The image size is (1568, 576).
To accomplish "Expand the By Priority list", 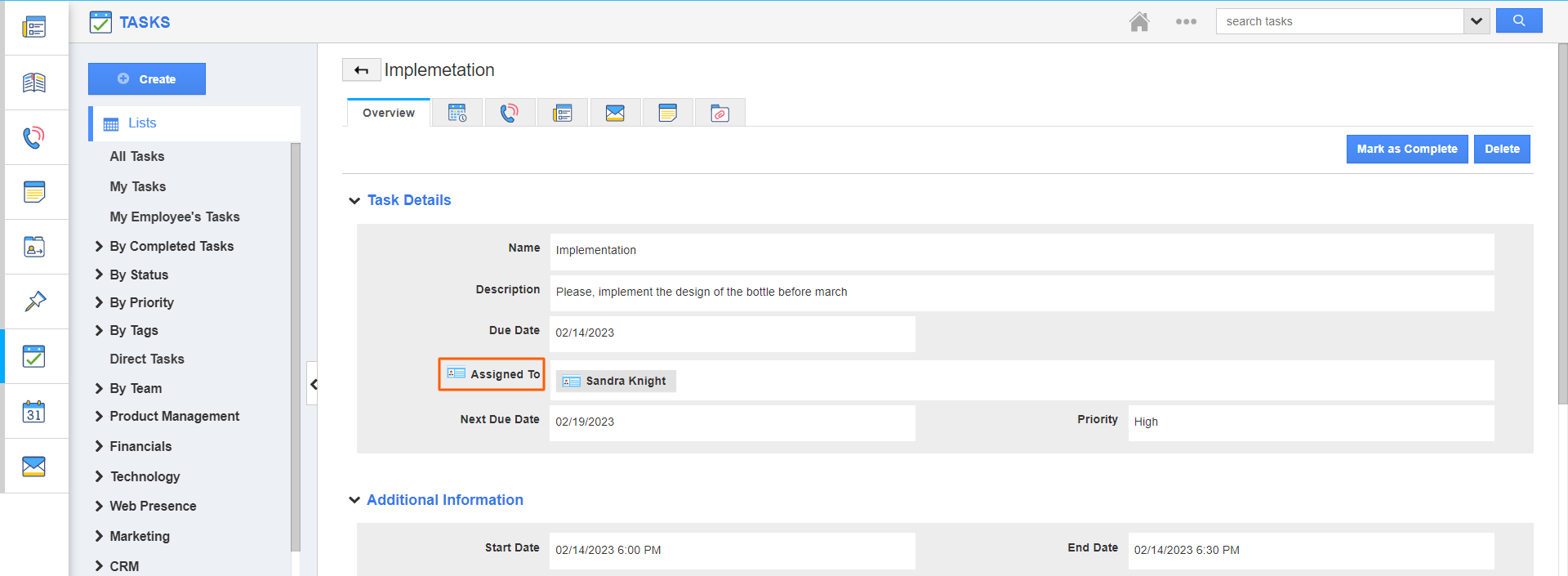I will [x=141, y=302].
